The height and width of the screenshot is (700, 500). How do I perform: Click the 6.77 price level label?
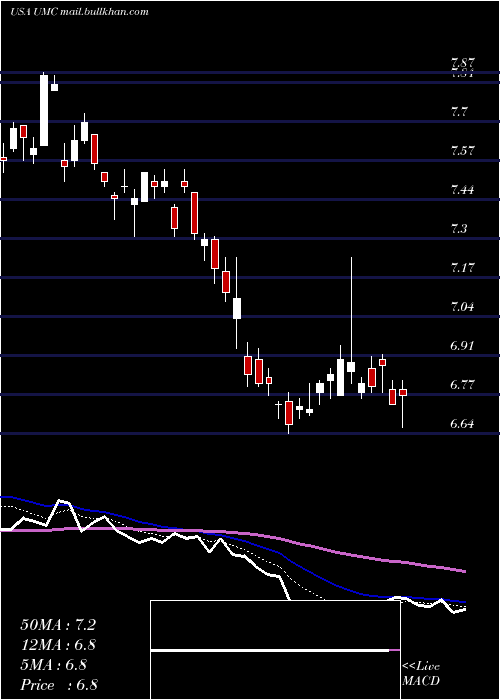462,385
